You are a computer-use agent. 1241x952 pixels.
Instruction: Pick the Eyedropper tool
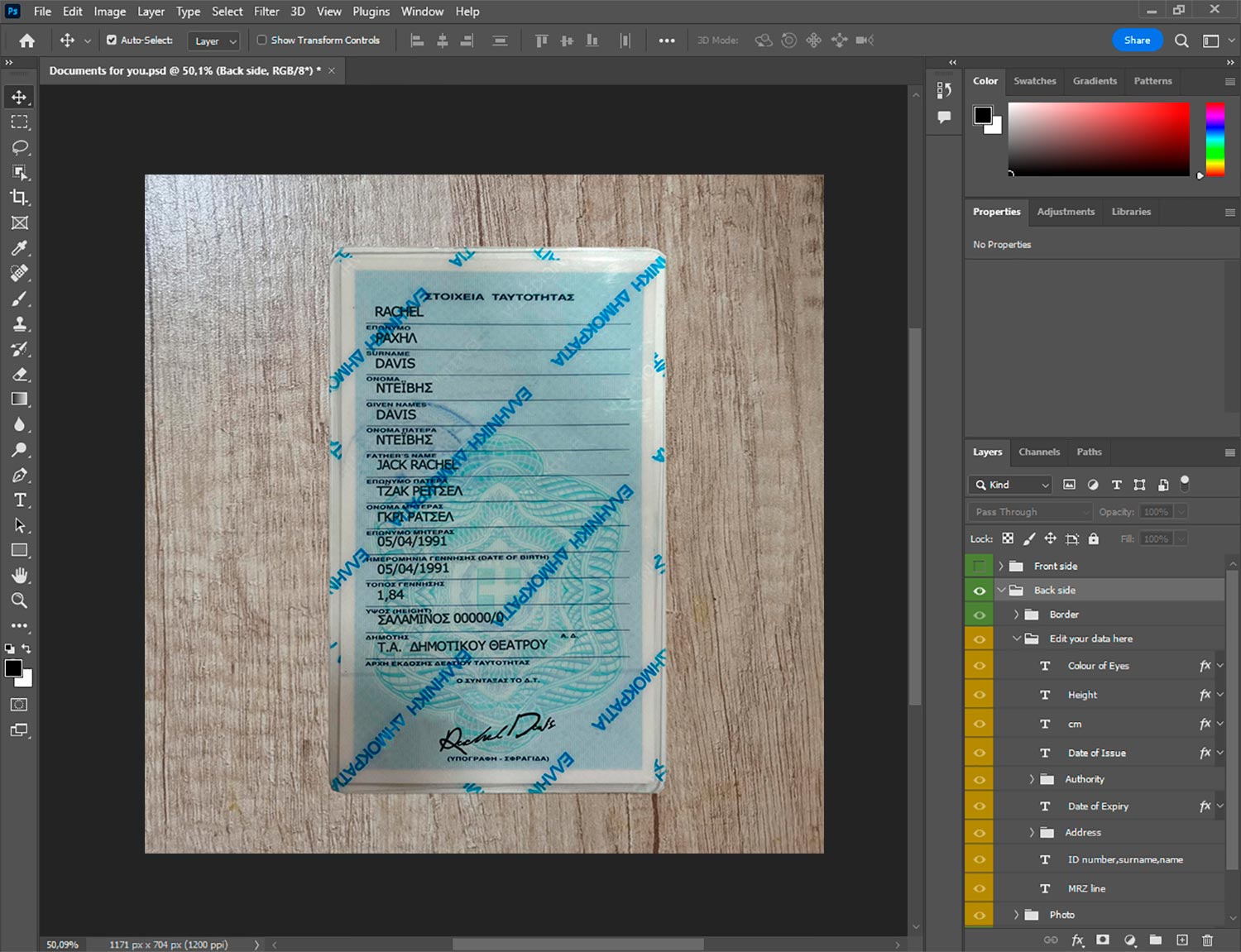[19, 248]
